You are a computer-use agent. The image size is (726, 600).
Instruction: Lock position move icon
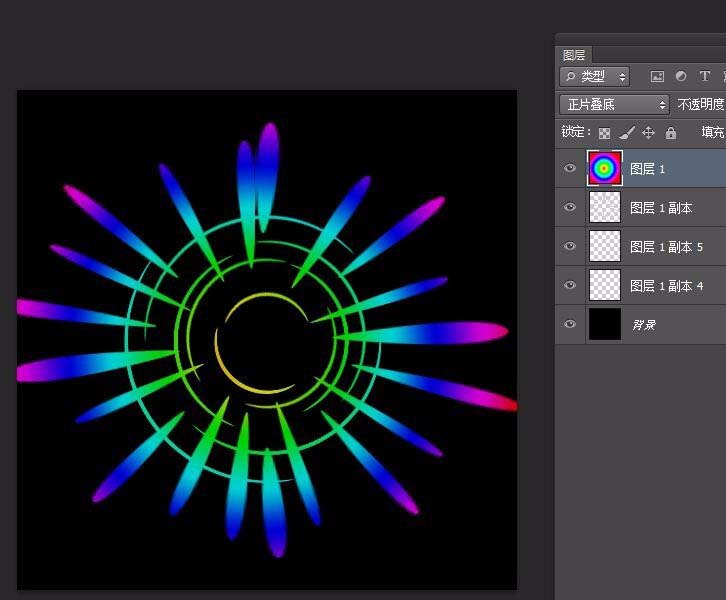click(648, 133)
